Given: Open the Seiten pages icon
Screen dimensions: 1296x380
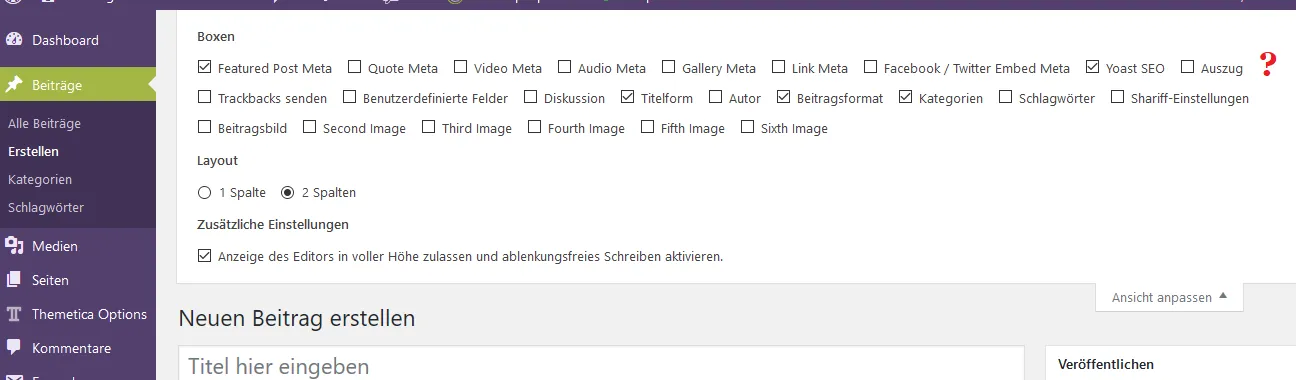Looking at the screenshot, I should click(14, 280).
